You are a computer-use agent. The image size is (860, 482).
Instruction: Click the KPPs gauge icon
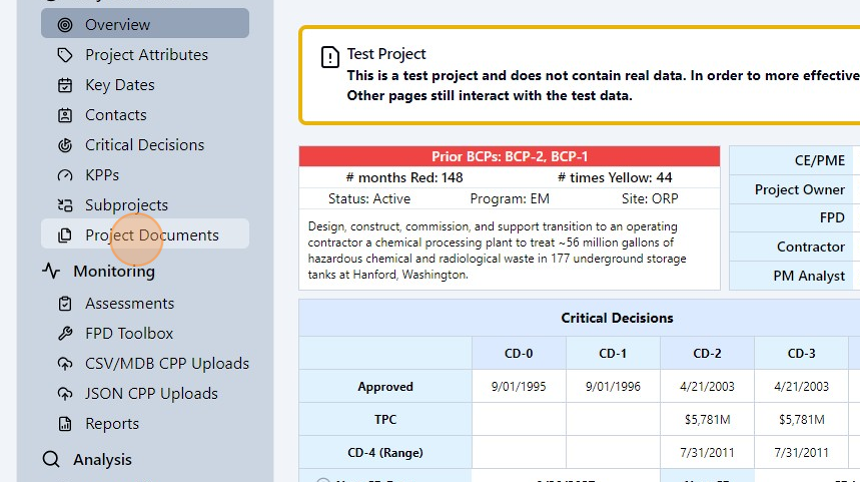pos(65,175)
